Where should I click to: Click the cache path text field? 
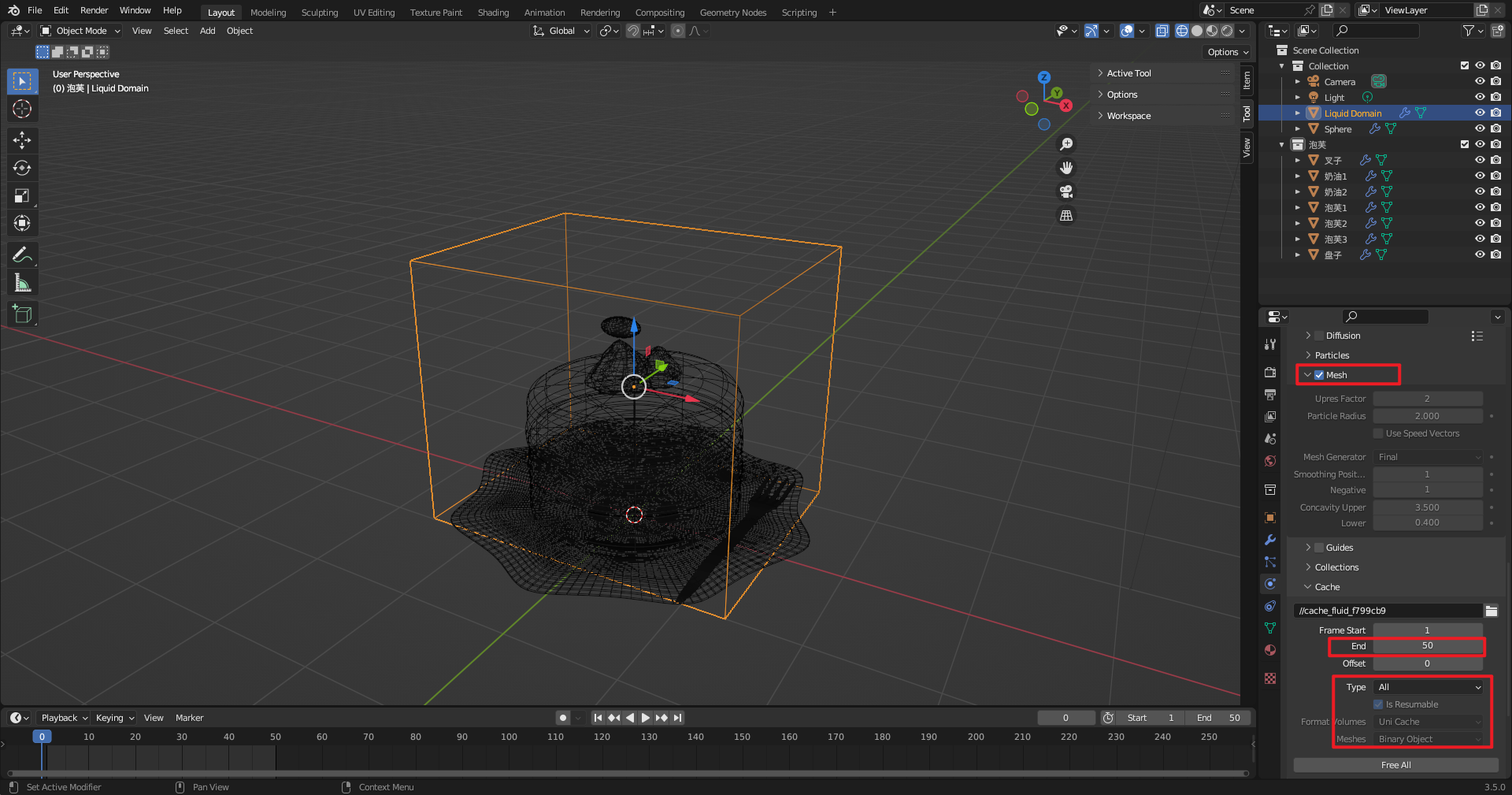coord(1388,611)
